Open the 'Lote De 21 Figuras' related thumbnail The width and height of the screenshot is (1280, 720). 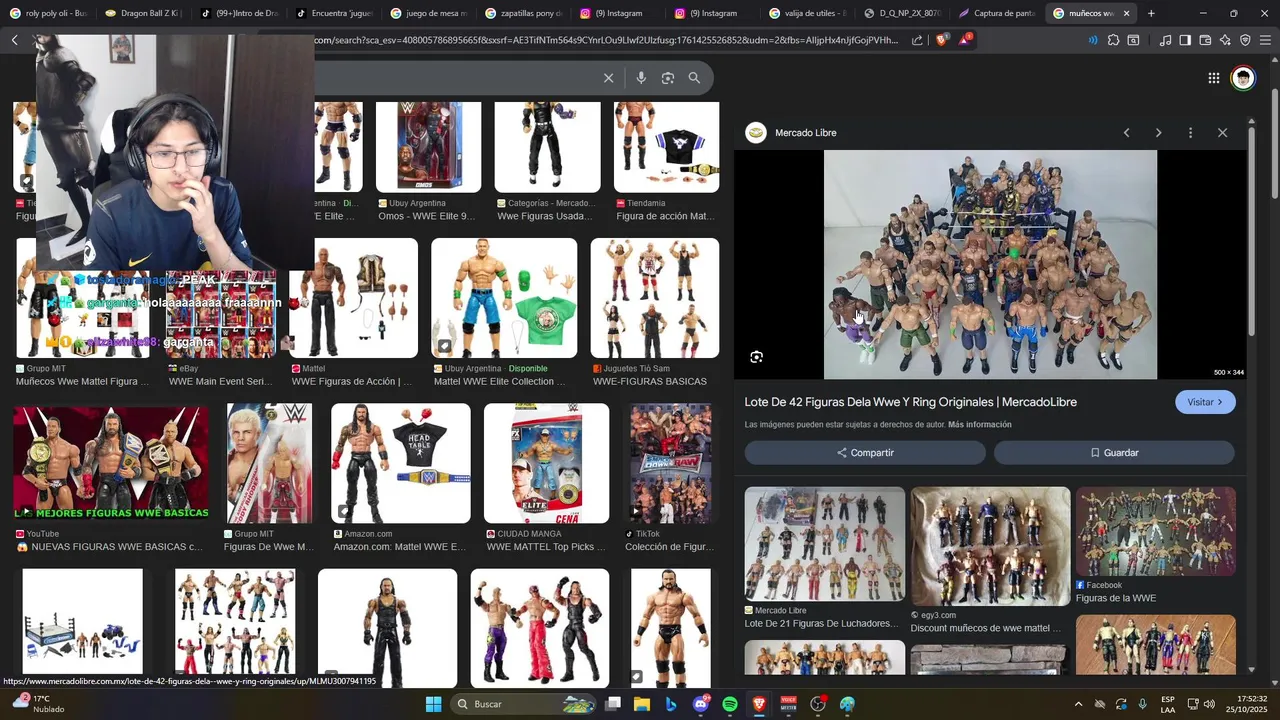pyautogui.click(x=825, y=544)
